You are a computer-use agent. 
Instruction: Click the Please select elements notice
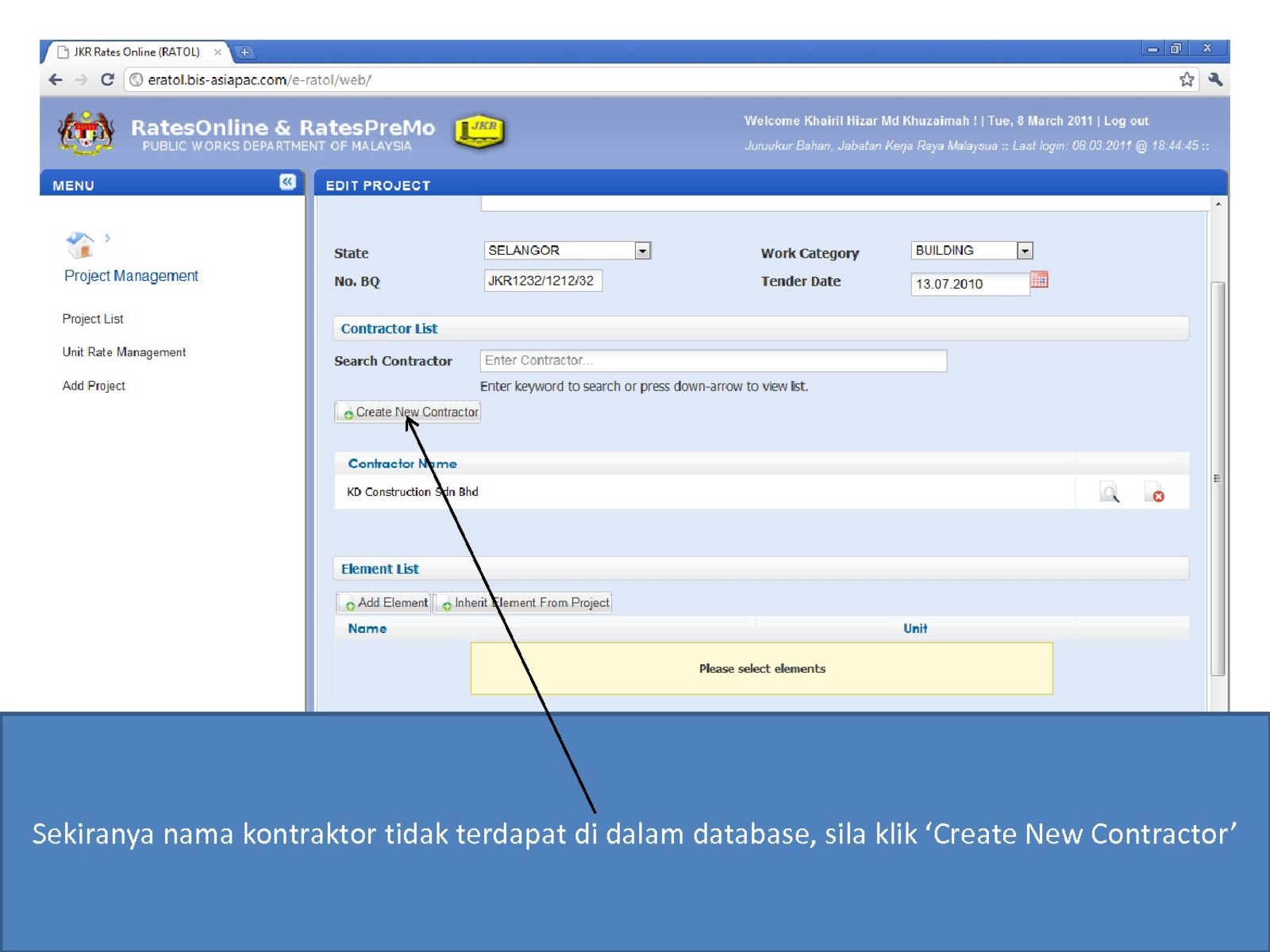pyautogui.click(x=762, y=669)
